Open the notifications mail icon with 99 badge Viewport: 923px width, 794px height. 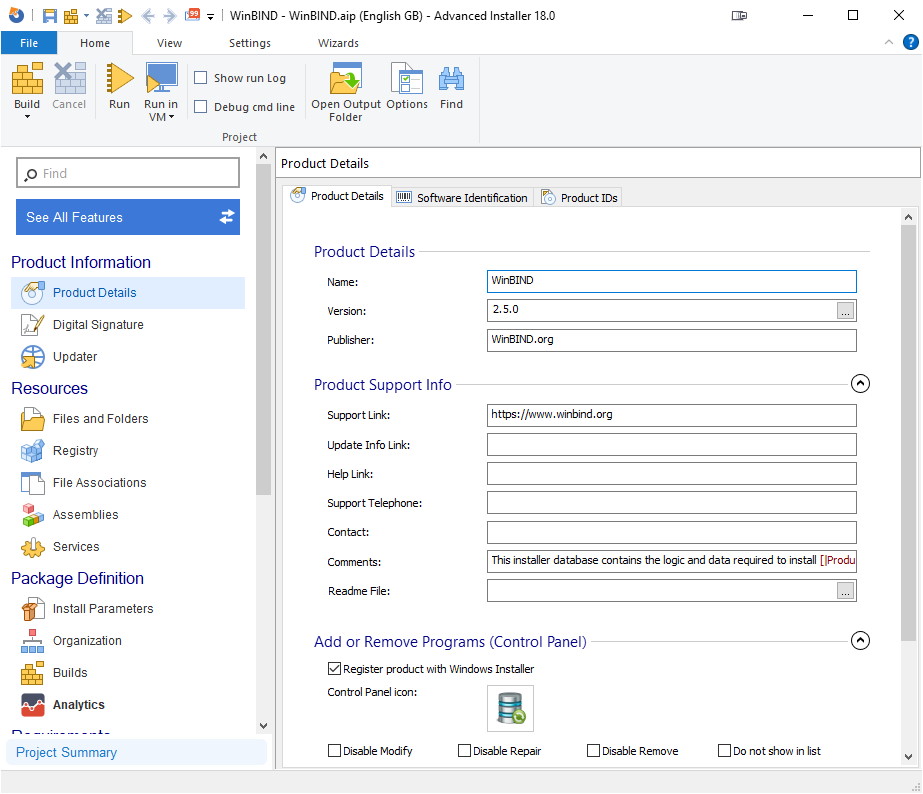tap(192, 15)
